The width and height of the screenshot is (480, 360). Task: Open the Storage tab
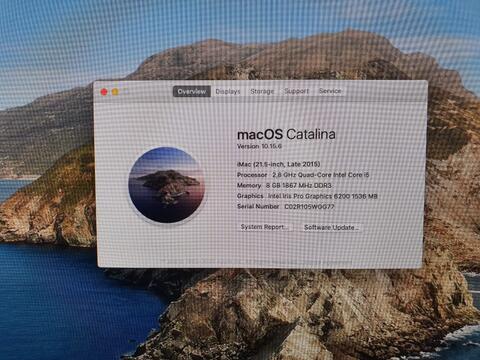(262, 91)
